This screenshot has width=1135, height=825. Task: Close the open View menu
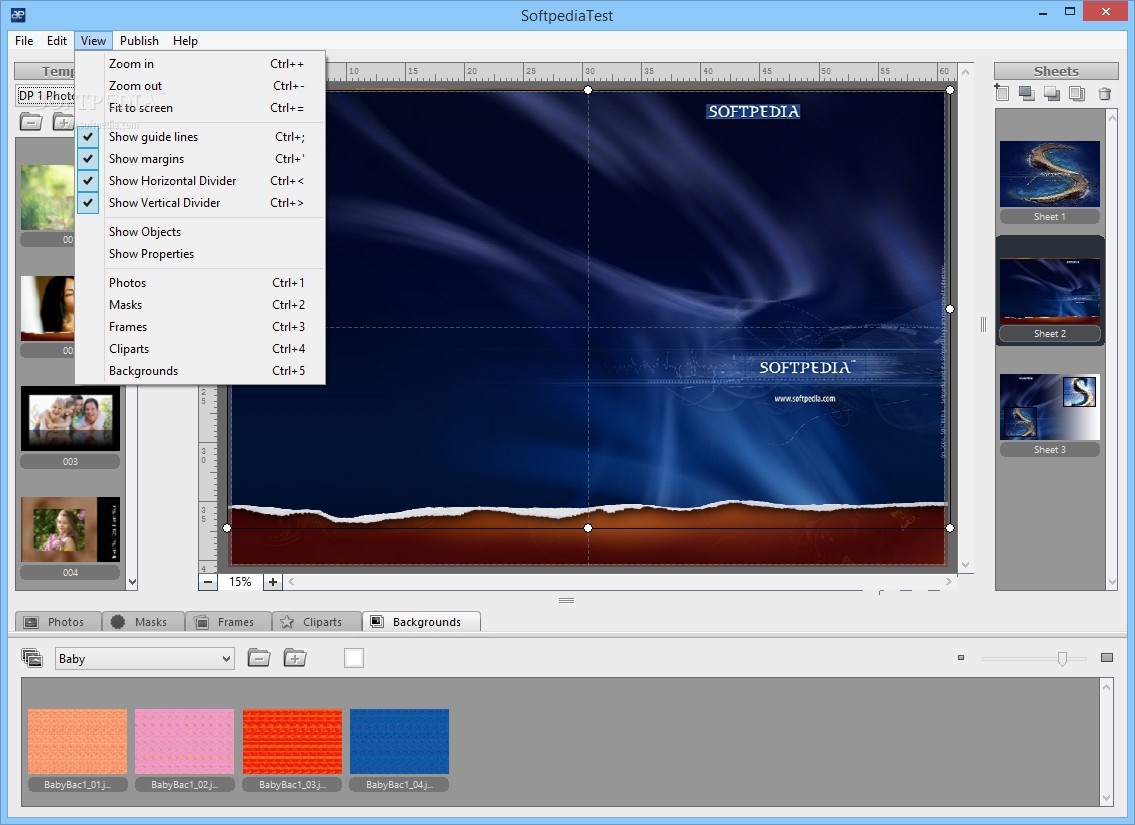click(93, 41)
